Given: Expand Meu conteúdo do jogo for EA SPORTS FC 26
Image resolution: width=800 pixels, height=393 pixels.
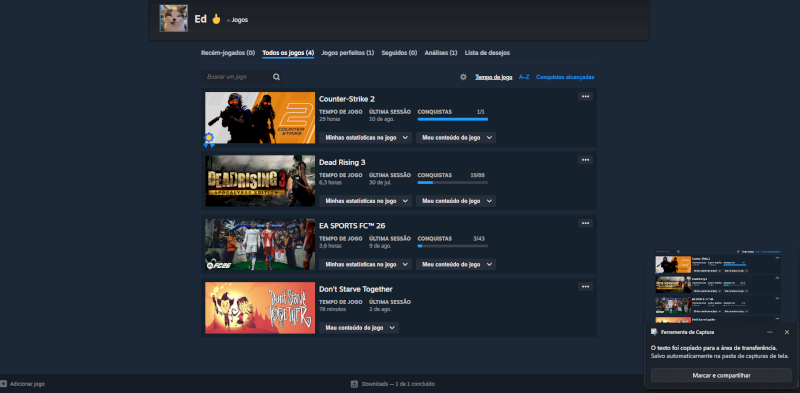Looking at the screenshot, I should [456, 264].
